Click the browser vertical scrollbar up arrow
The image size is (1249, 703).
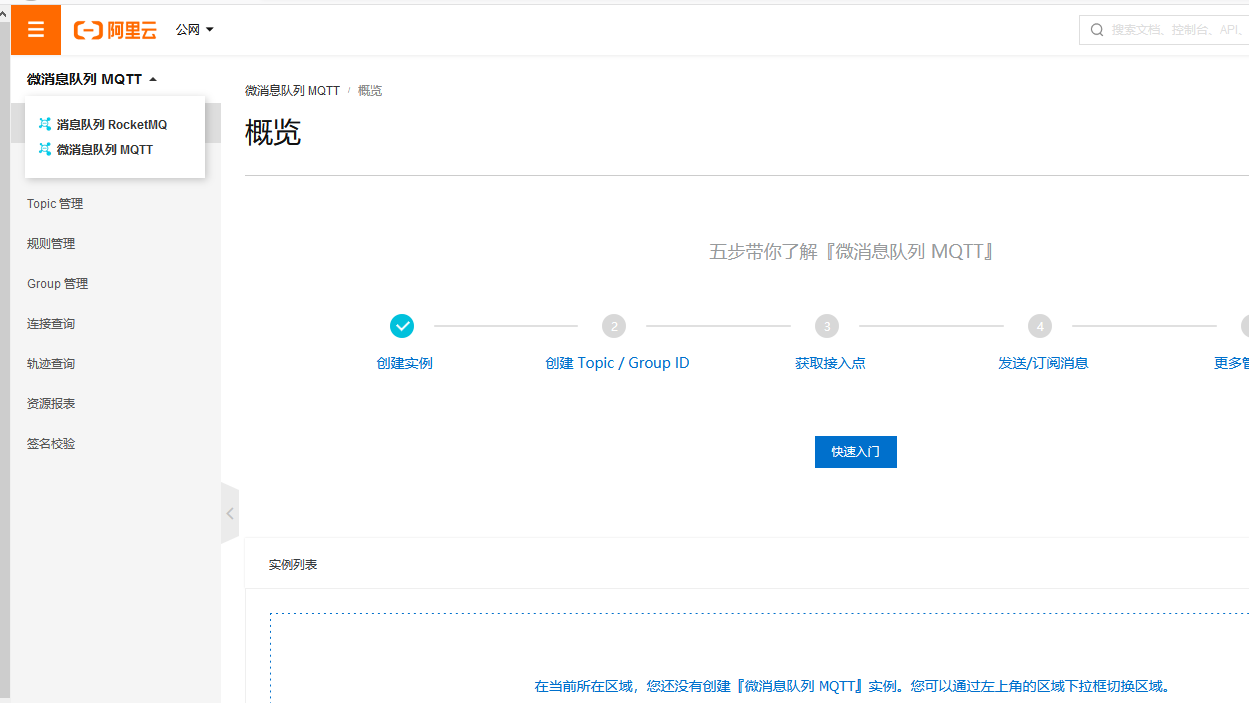point(5,13)
